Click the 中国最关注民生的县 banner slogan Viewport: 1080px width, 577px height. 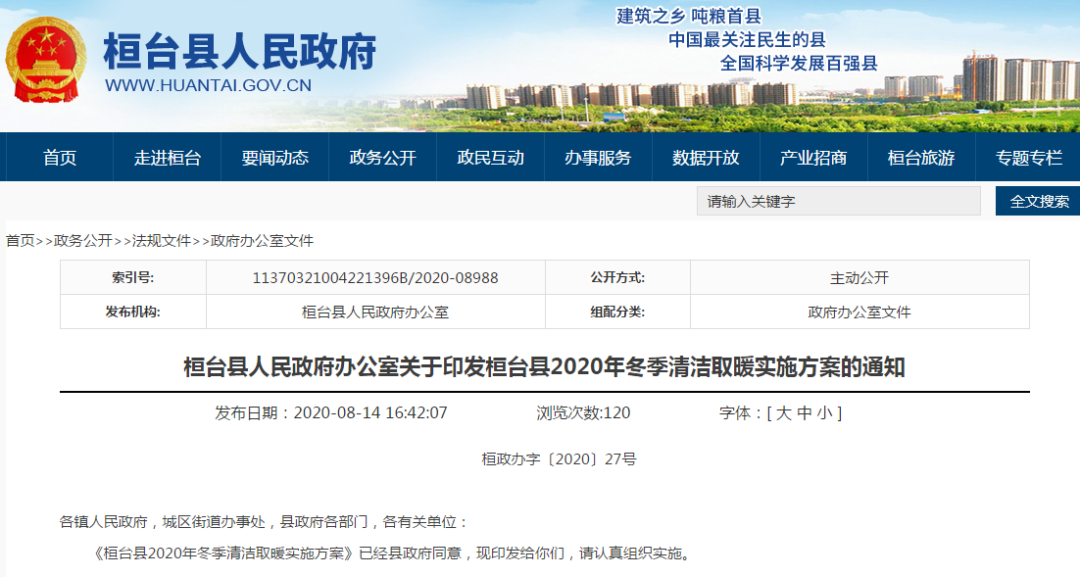point(747,39)
